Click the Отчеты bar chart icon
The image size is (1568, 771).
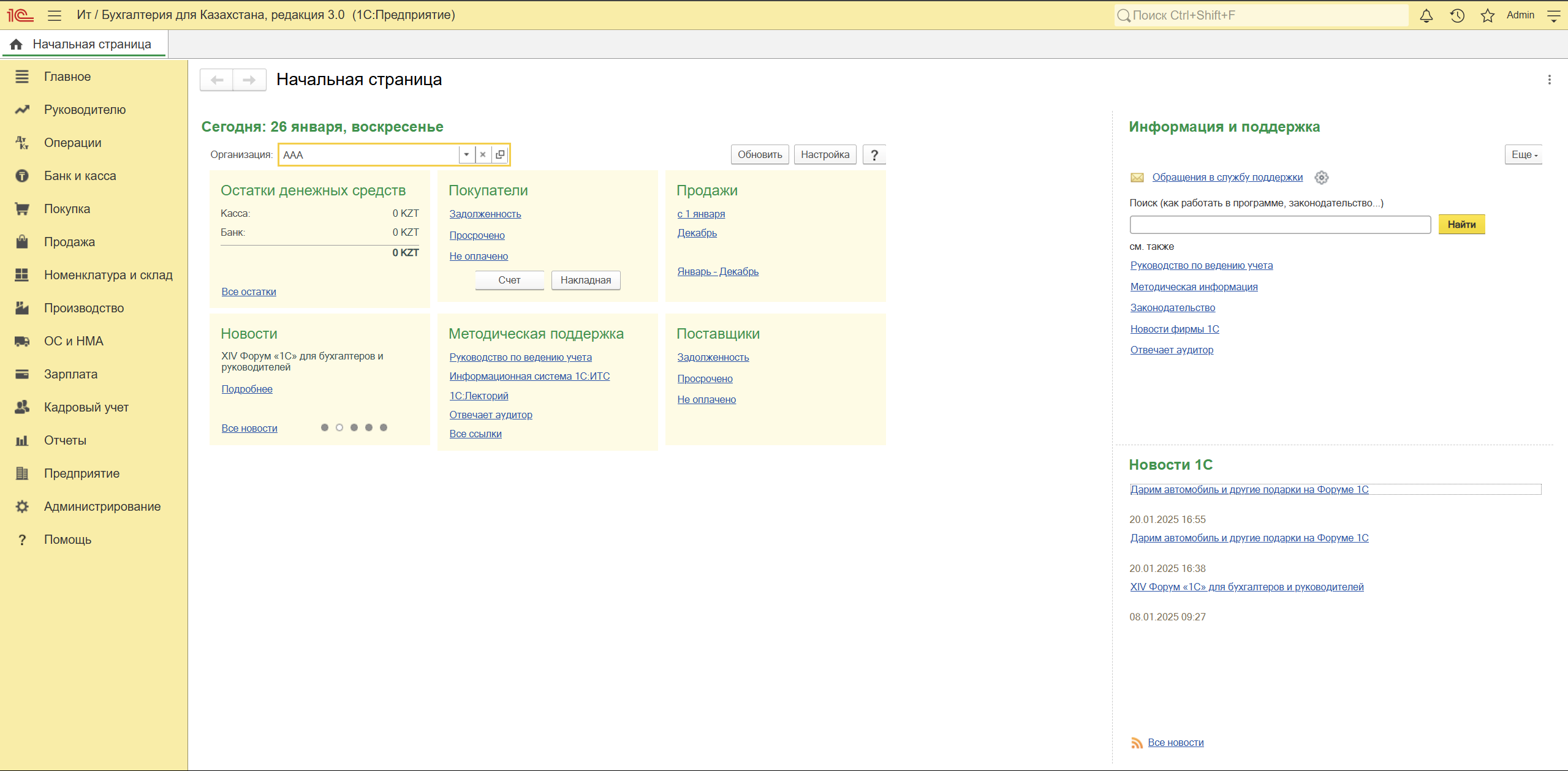tap(22, 440)
